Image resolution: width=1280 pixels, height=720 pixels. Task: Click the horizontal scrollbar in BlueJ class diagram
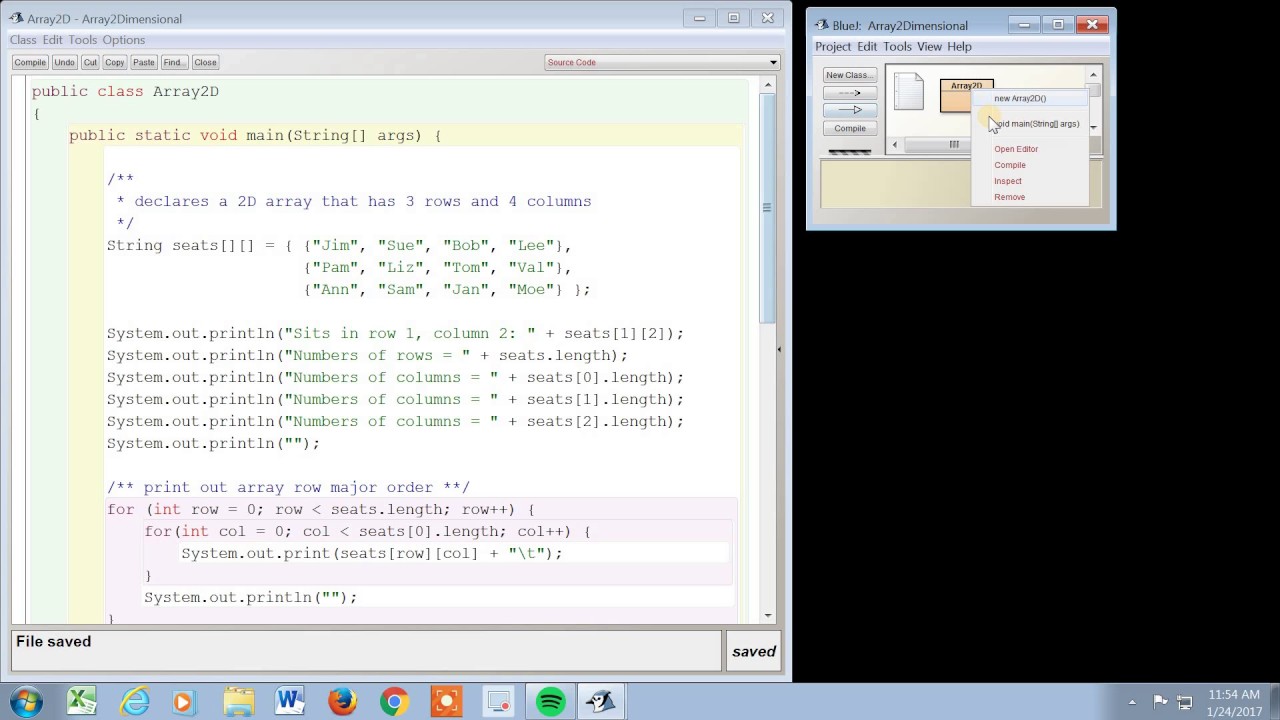pyautogui.click(x=954, y=145)
